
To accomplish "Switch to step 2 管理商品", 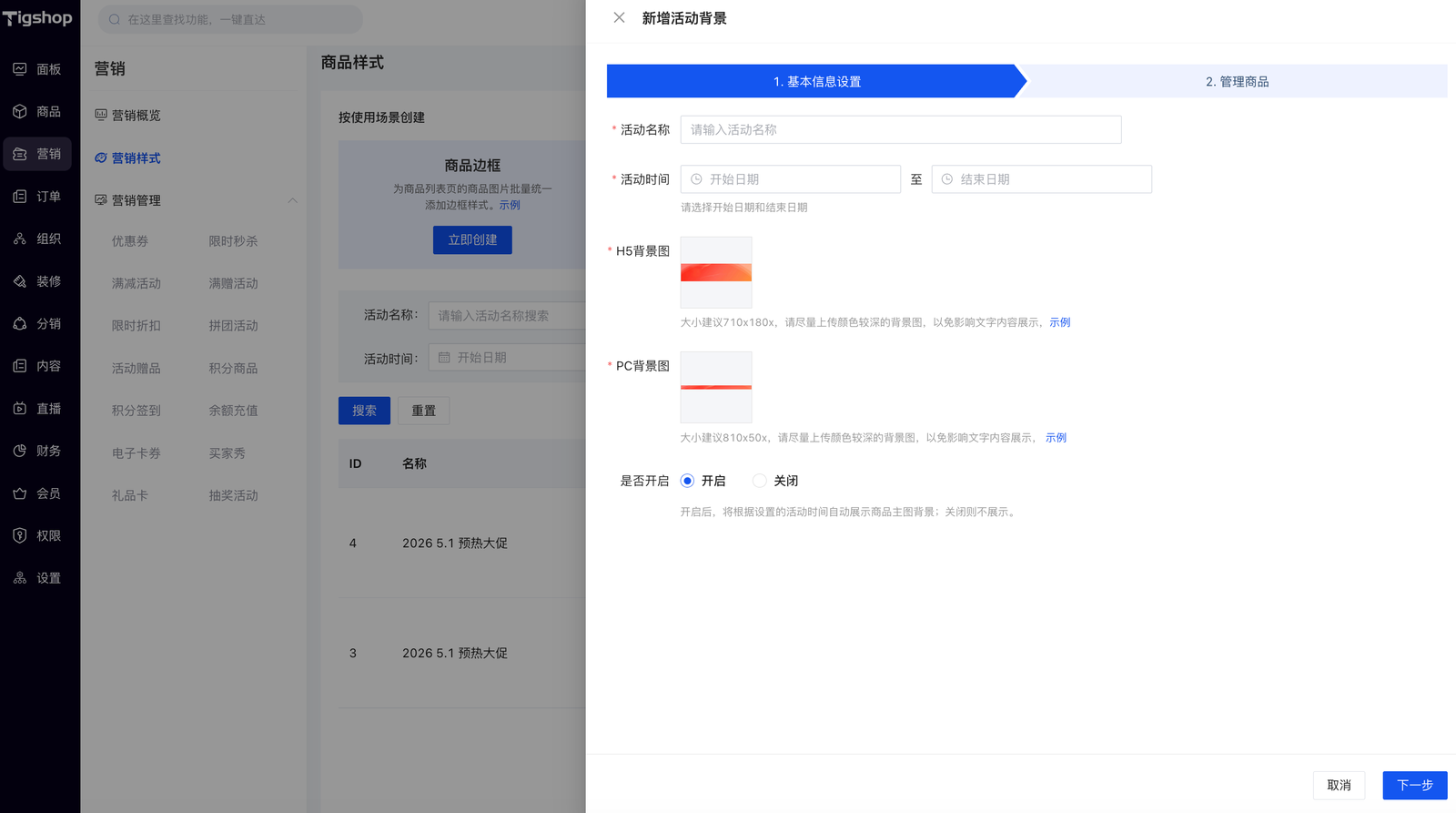I will 1237,82.
